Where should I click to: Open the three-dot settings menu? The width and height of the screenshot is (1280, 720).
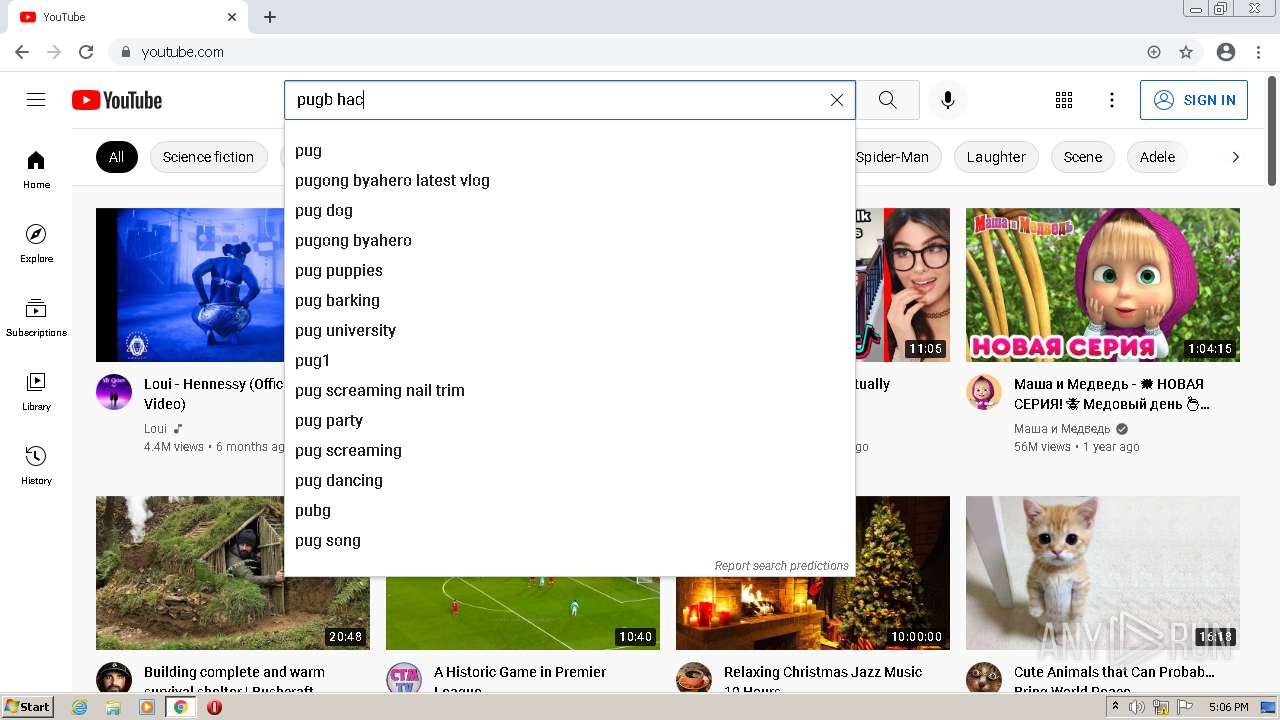tap(1112, 100)
